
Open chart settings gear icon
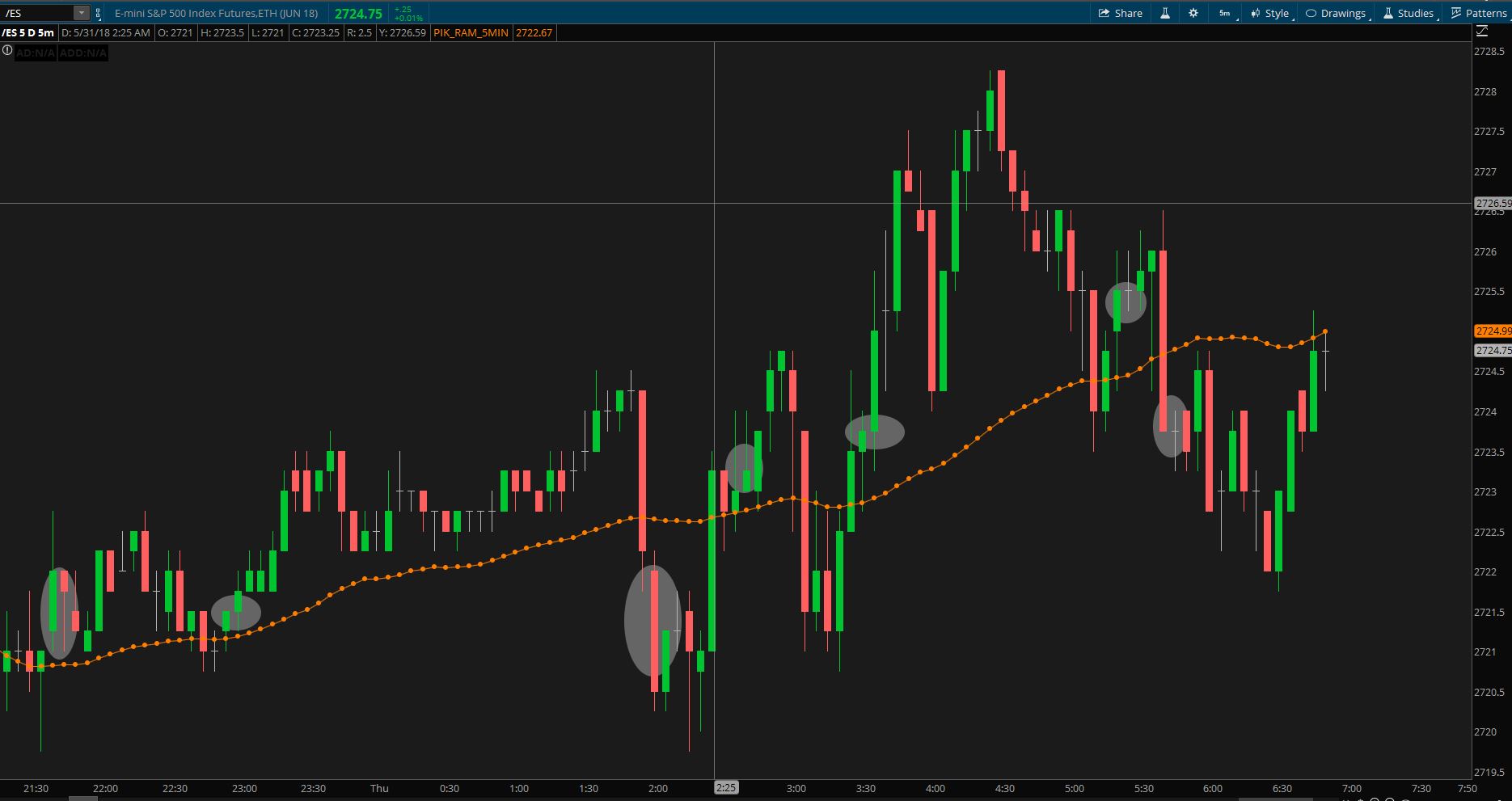1193,13
